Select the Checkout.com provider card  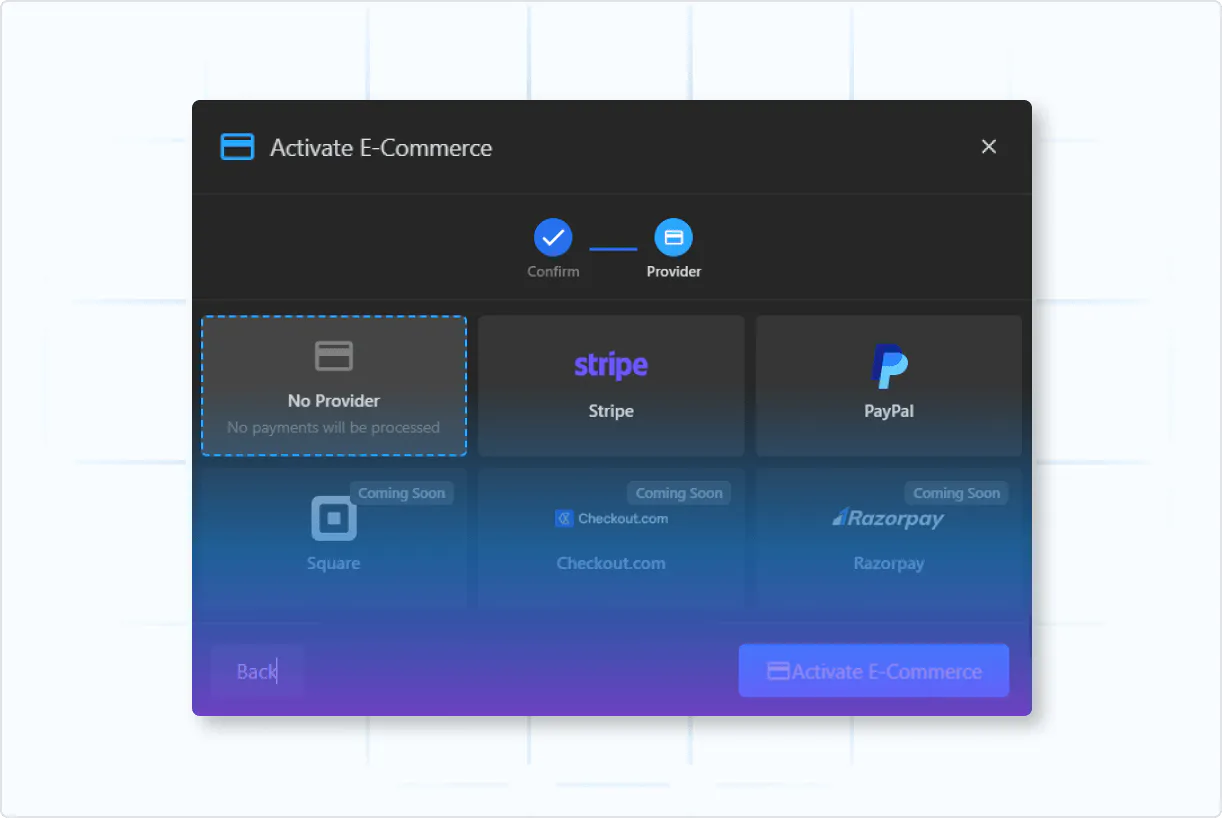click(611, 538)
